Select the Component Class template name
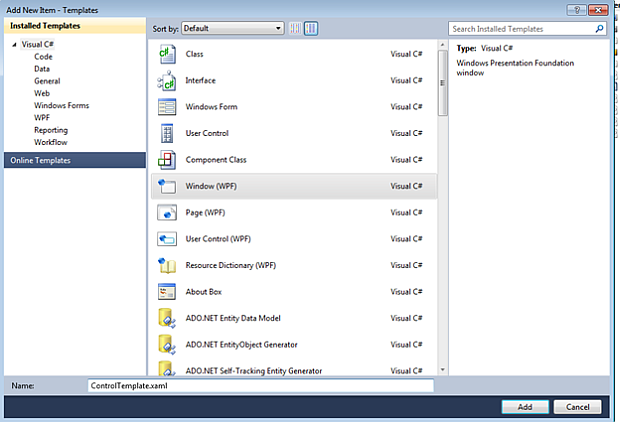The image size is (620, 422). (x=216, y=160)
